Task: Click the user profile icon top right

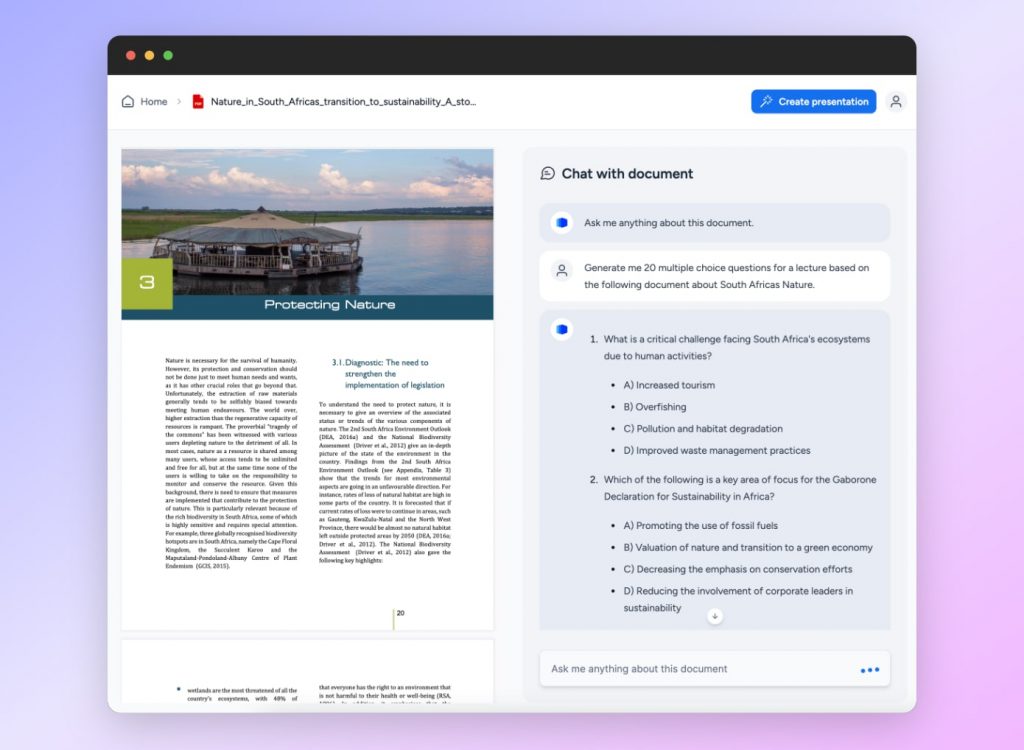Action: pos(896,101)
